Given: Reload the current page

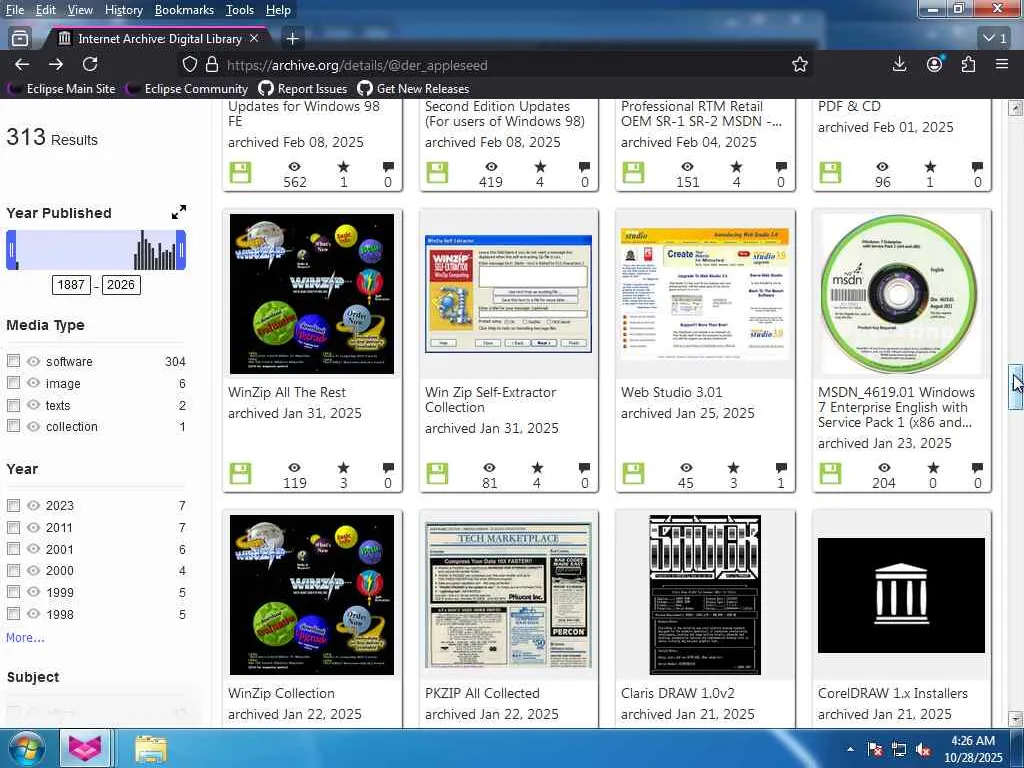Looking at the screenshot, I should point(90,64).
